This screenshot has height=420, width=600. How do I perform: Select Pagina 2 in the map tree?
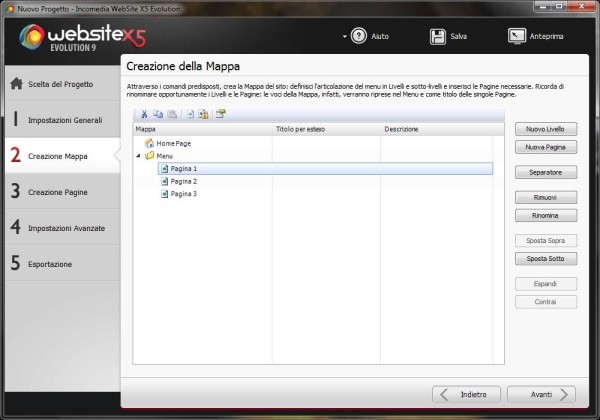pos(183,181)
